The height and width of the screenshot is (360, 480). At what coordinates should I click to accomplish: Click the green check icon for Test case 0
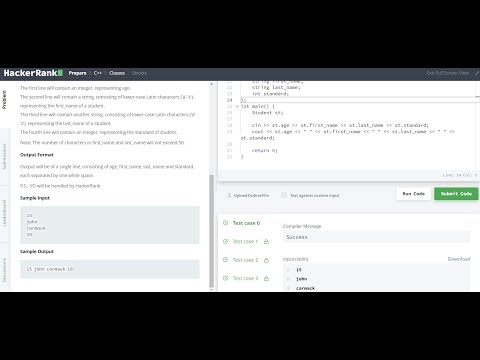226,223
